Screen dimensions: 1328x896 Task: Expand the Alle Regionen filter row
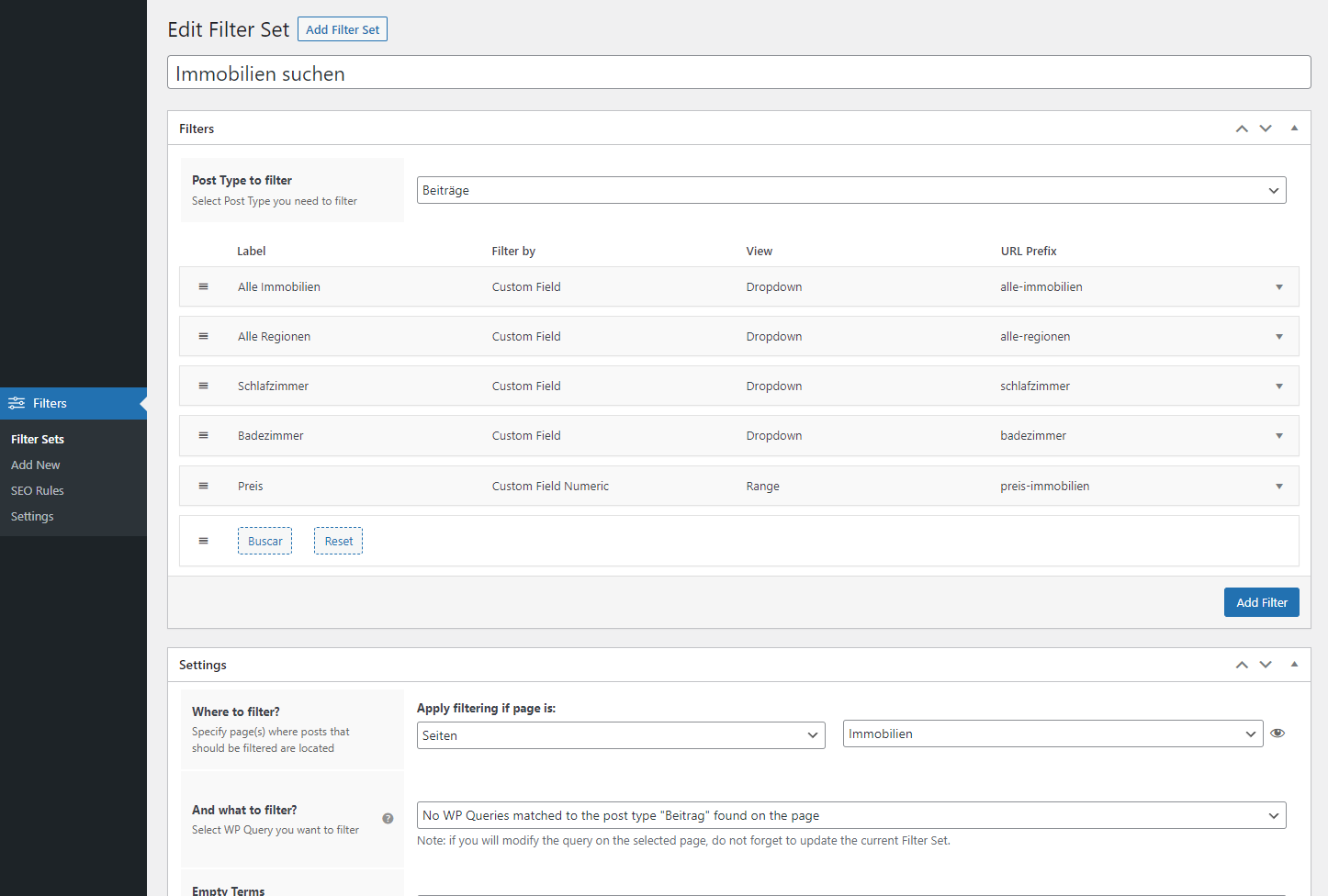[1278, 337]
